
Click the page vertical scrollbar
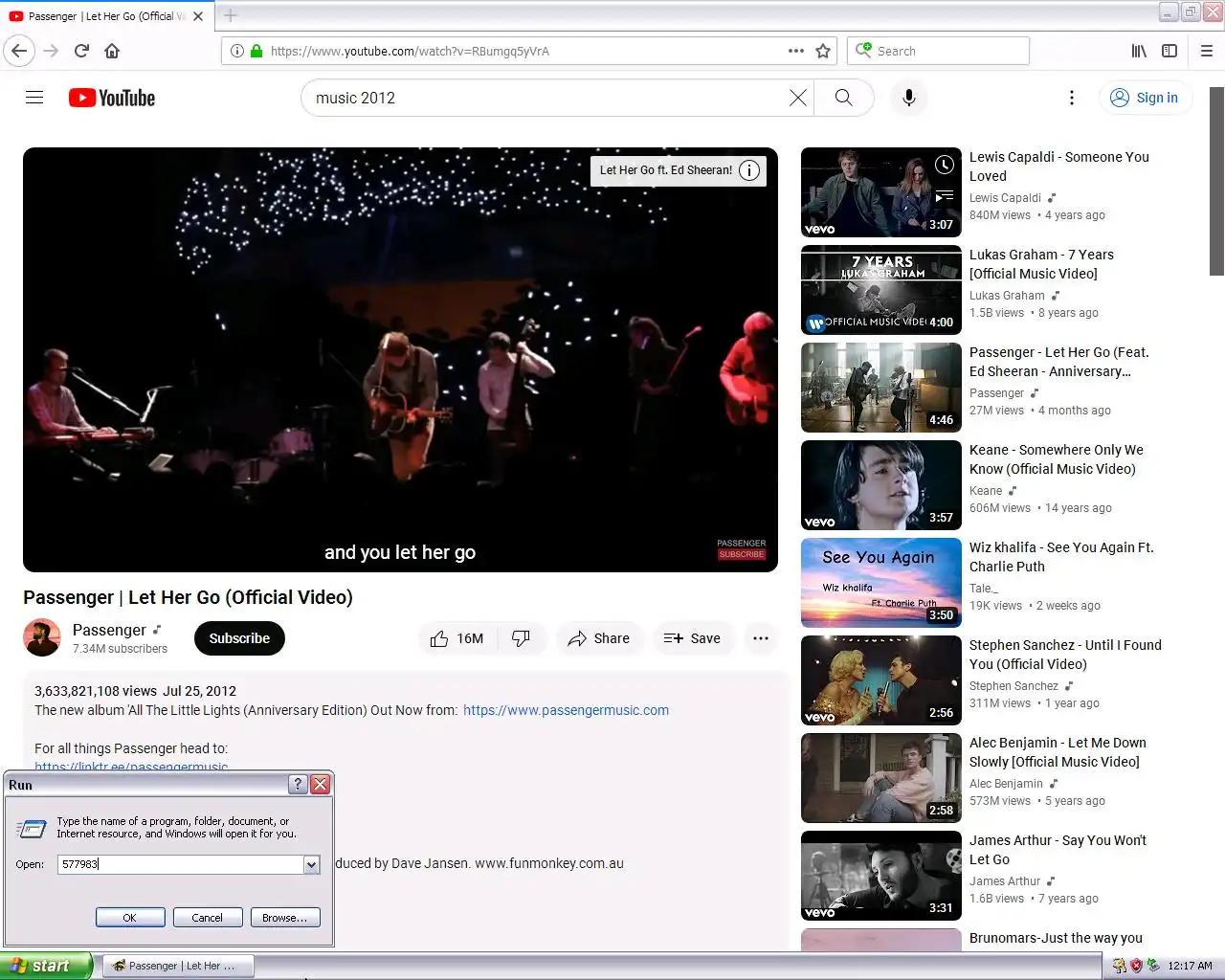pyautogui.click(x=1216, y=182)
